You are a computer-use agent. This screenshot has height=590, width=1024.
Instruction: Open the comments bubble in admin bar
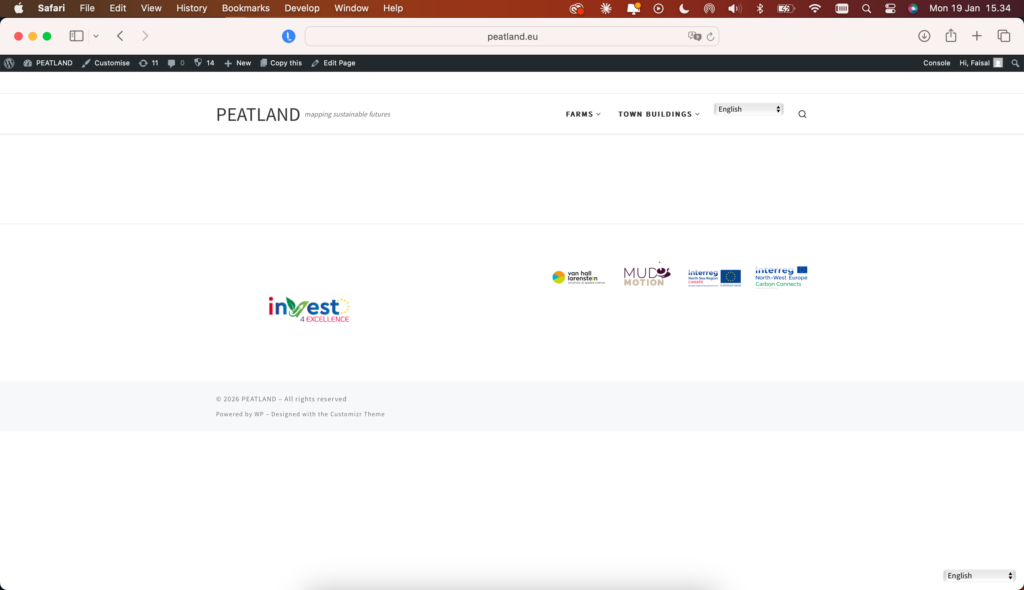tap(175, 63)
